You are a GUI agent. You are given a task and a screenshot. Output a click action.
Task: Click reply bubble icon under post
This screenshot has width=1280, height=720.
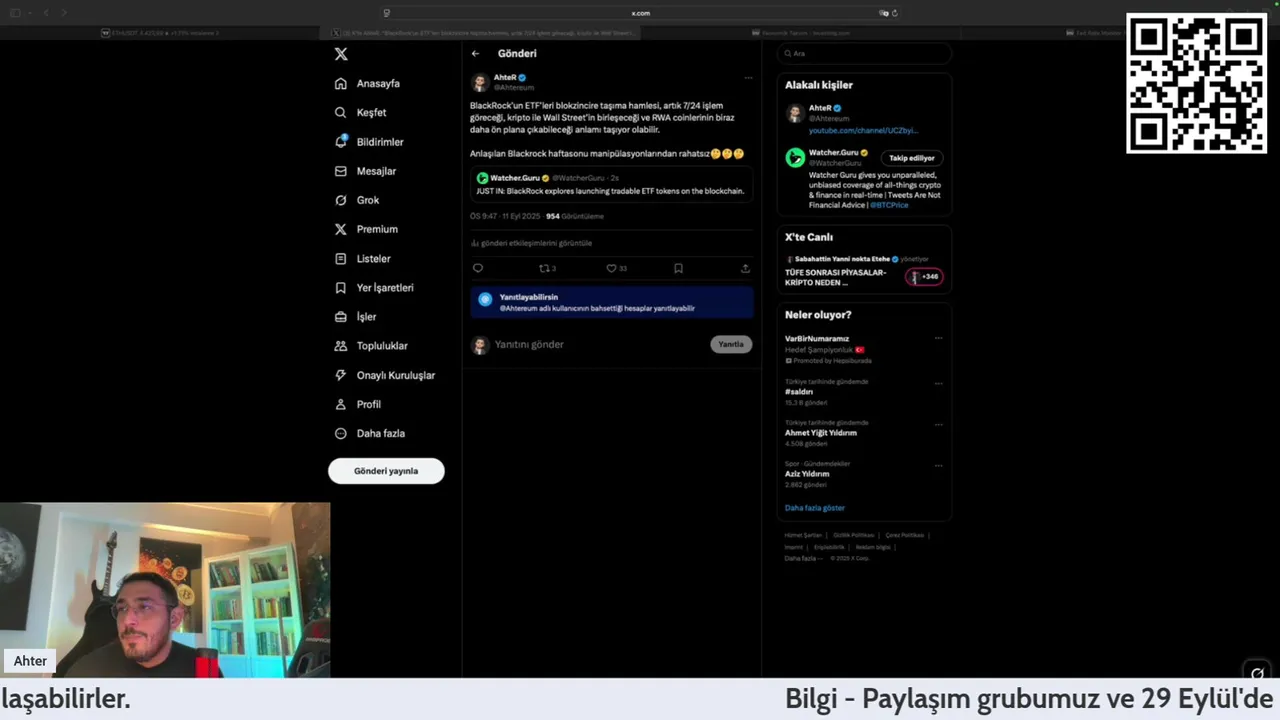[x=478, y=268]
